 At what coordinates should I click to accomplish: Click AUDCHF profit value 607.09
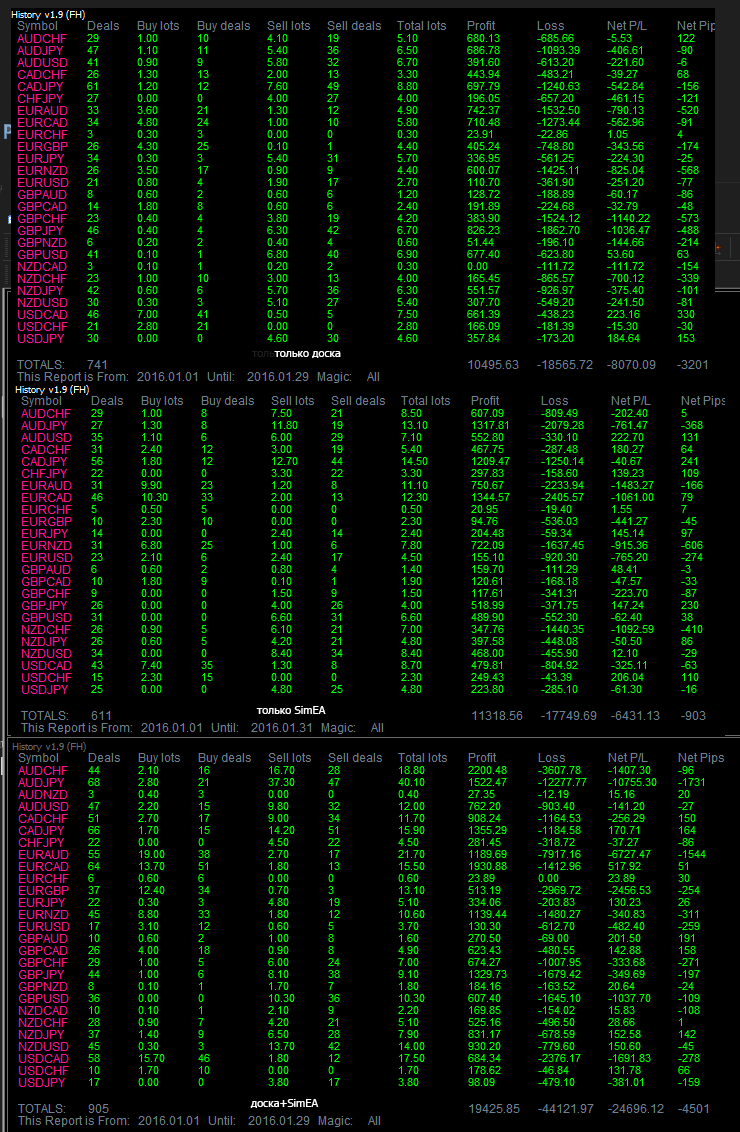click(487, 413)
